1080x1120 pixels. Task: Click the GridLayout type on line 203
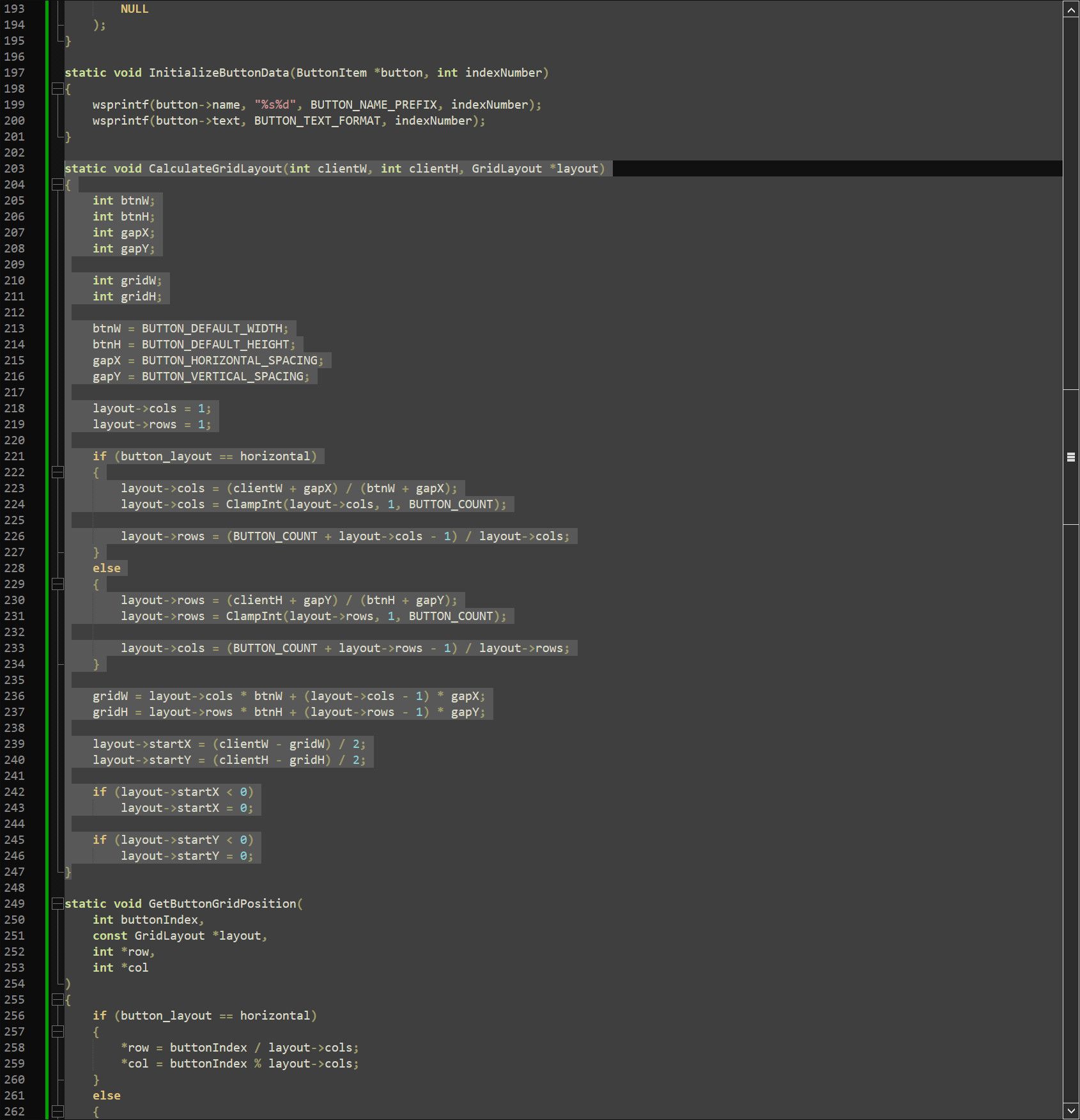[507, 169]
